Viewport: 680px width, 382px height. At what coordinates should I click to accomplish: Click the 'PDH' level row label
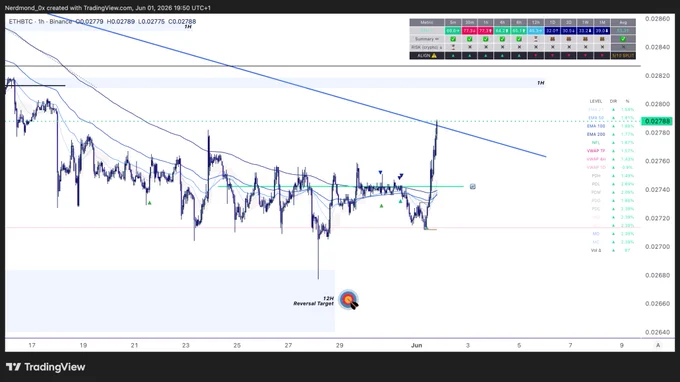point(596,176)
